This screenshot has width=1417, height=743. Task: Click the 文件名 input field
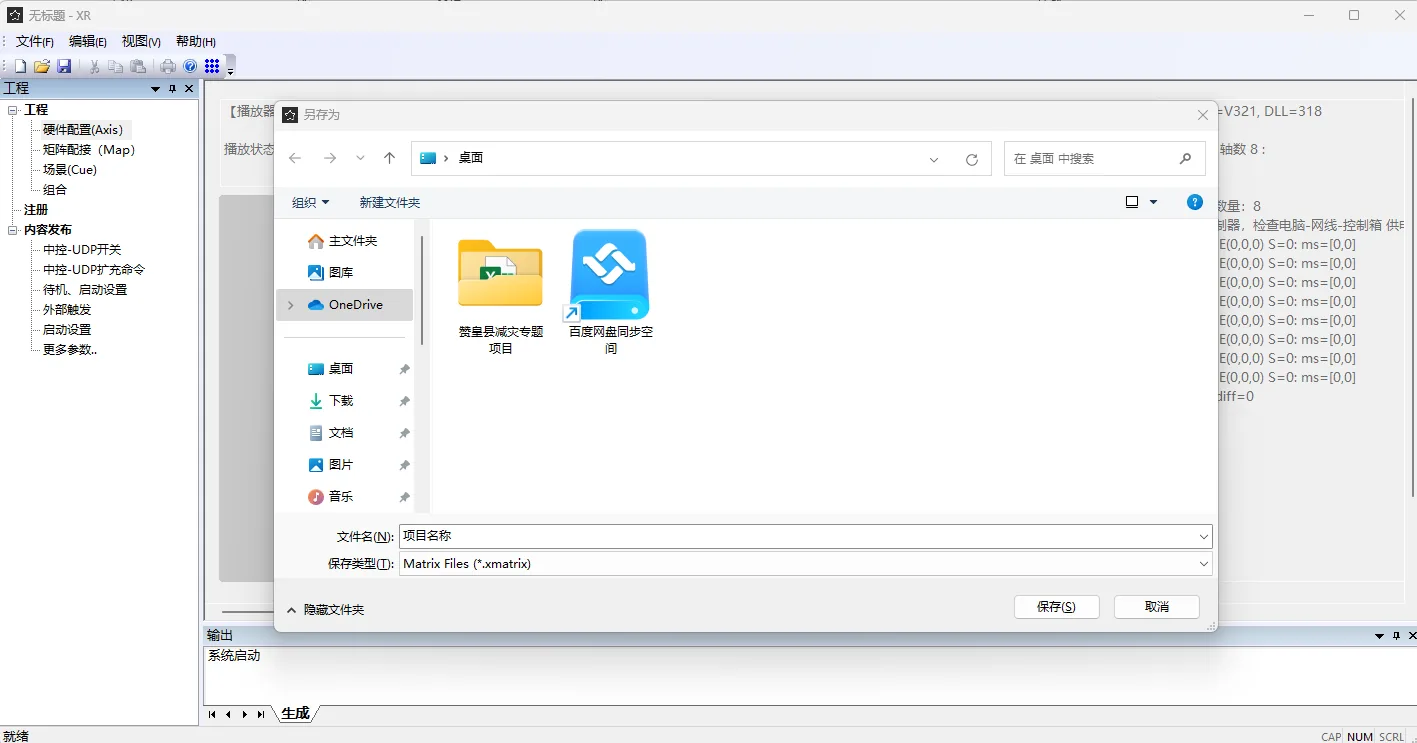(x=805, y=536)
